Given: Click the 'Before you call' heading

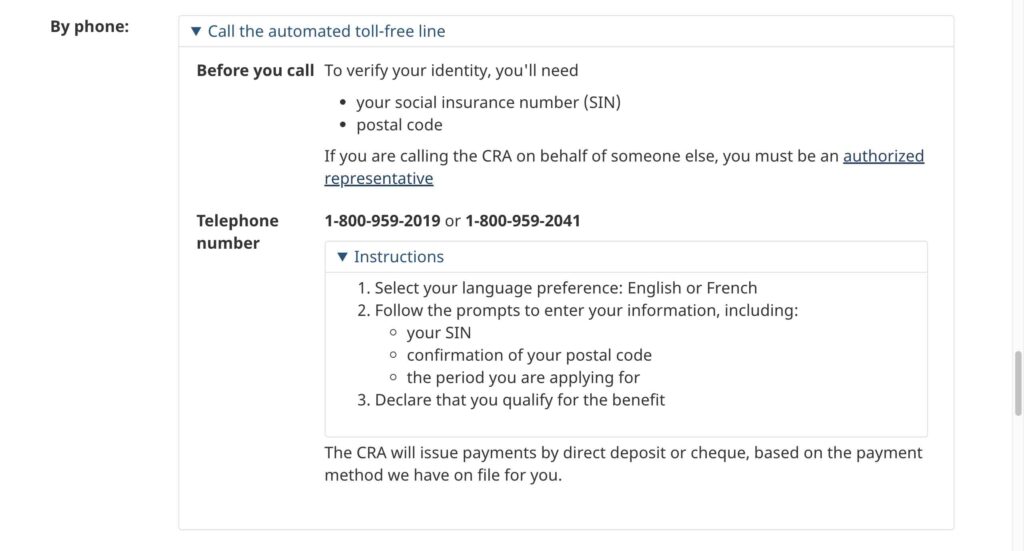Looking at the screenshot, I should 255,71.
